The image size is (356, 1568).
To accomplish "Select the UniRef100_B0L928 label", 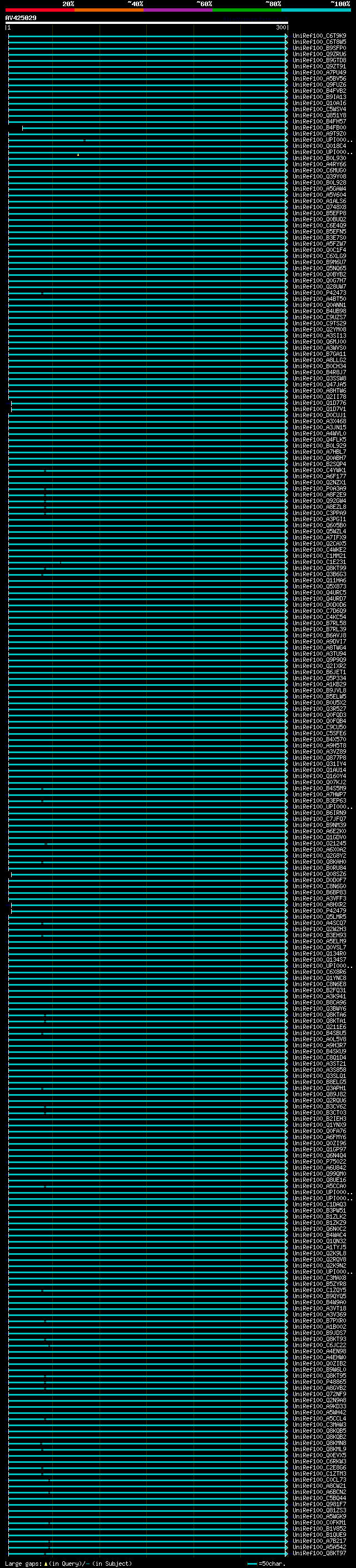I will 319,182.
